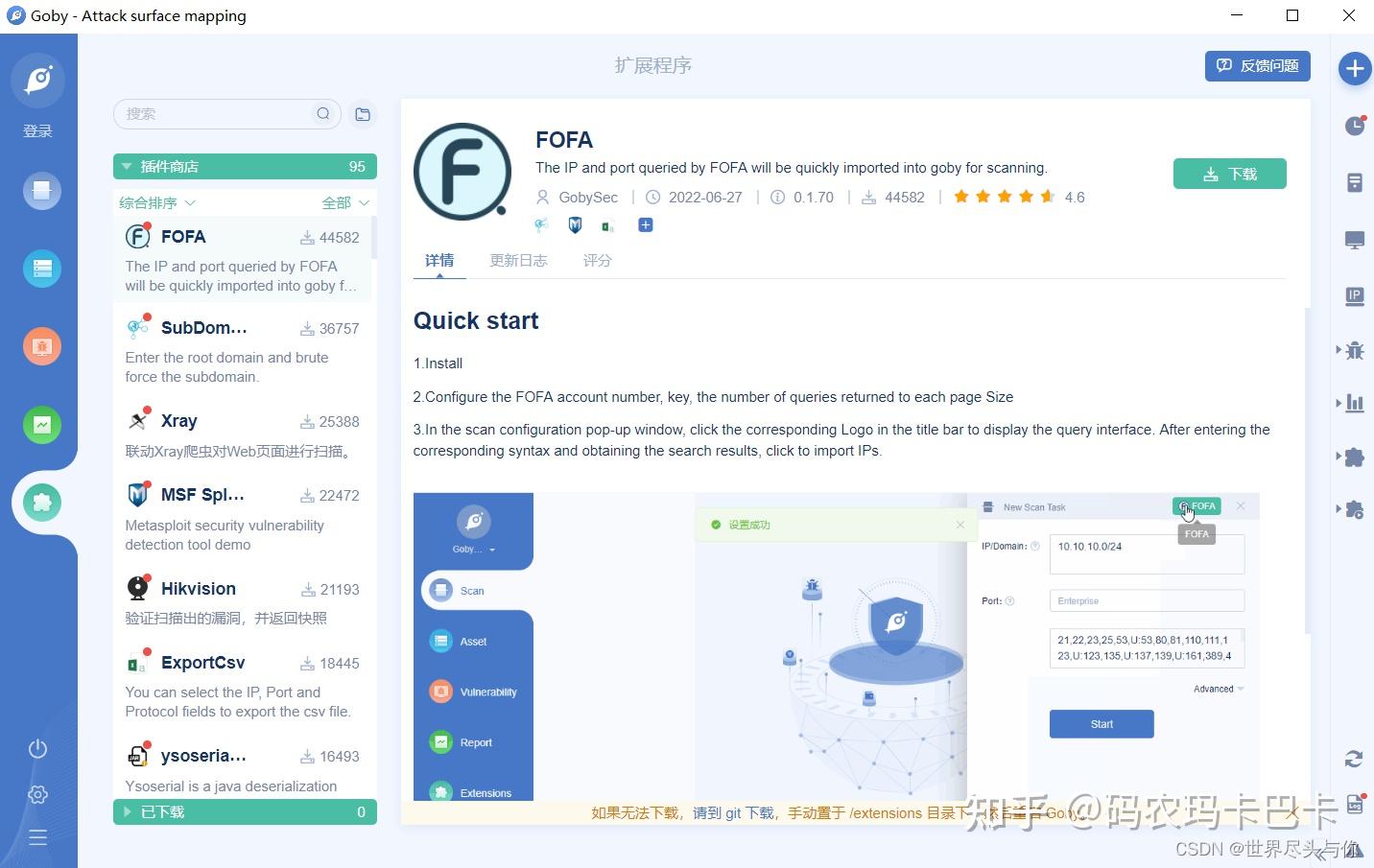Open the 全部 filter dropdown
Screen dimensions: 1374x868
[x=345, y=202]
